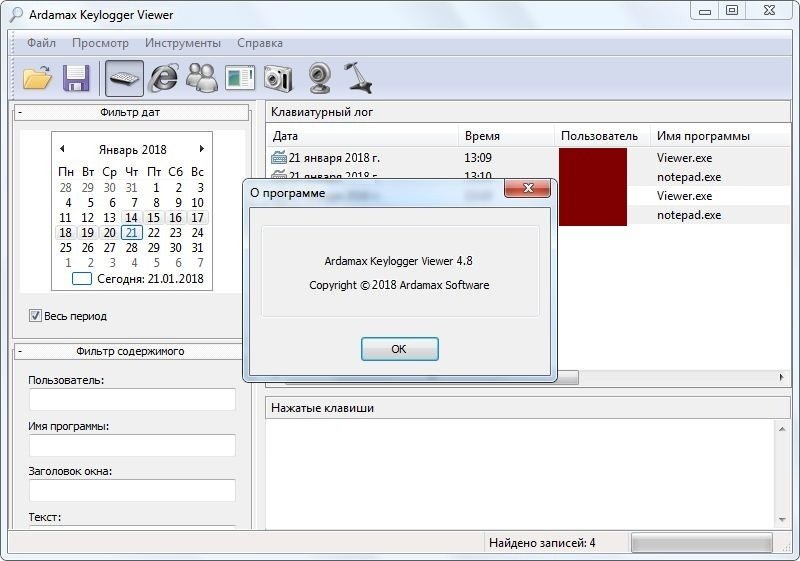
Task: Open the Инструменты menu
Action: pyautogui.click(x=183, y=43)
